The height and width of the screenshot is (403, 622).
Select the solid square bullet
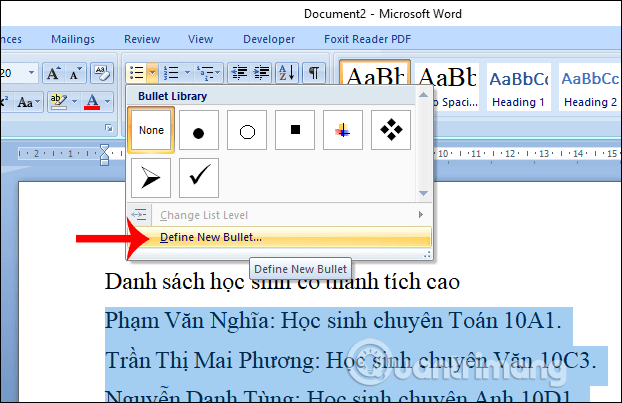(x=295, y=130)
